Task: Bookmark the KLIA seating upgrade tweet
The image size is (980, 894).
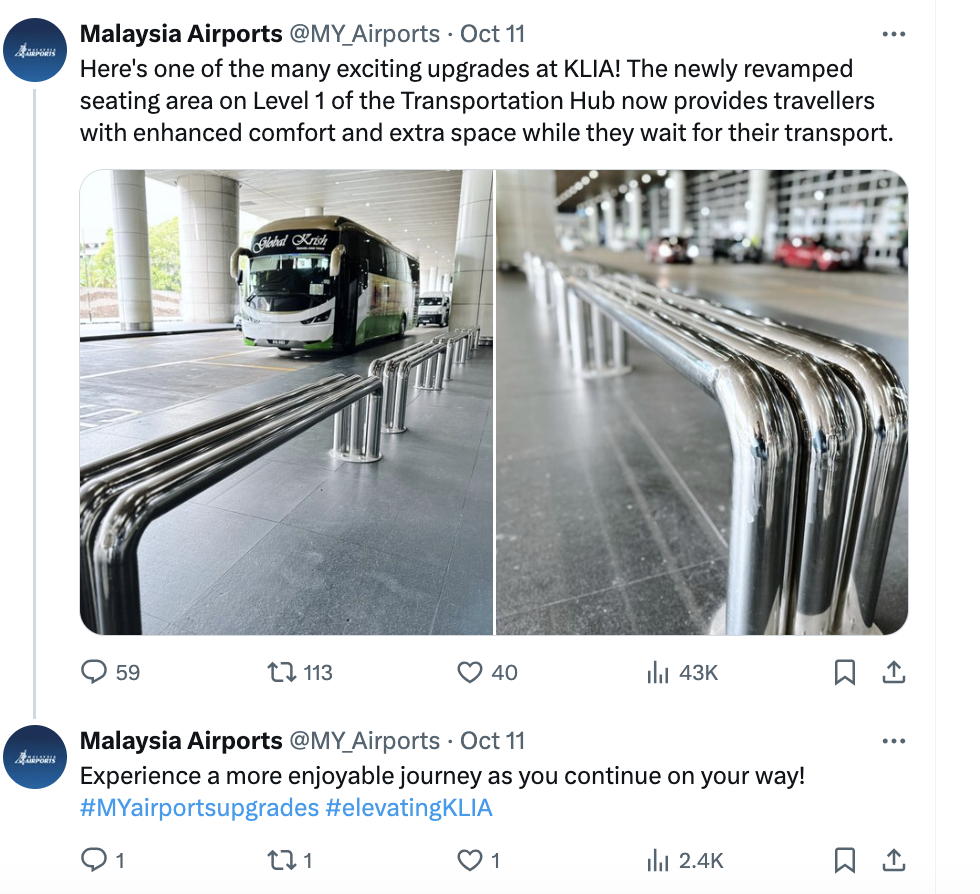Action: click(x=844, y=672)
